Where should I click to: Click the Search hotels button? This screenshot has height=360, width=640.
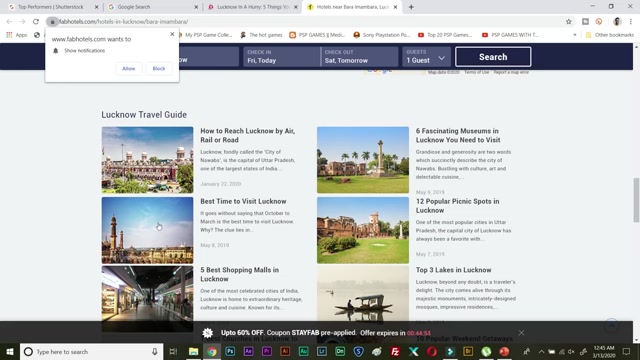point(493,57)
